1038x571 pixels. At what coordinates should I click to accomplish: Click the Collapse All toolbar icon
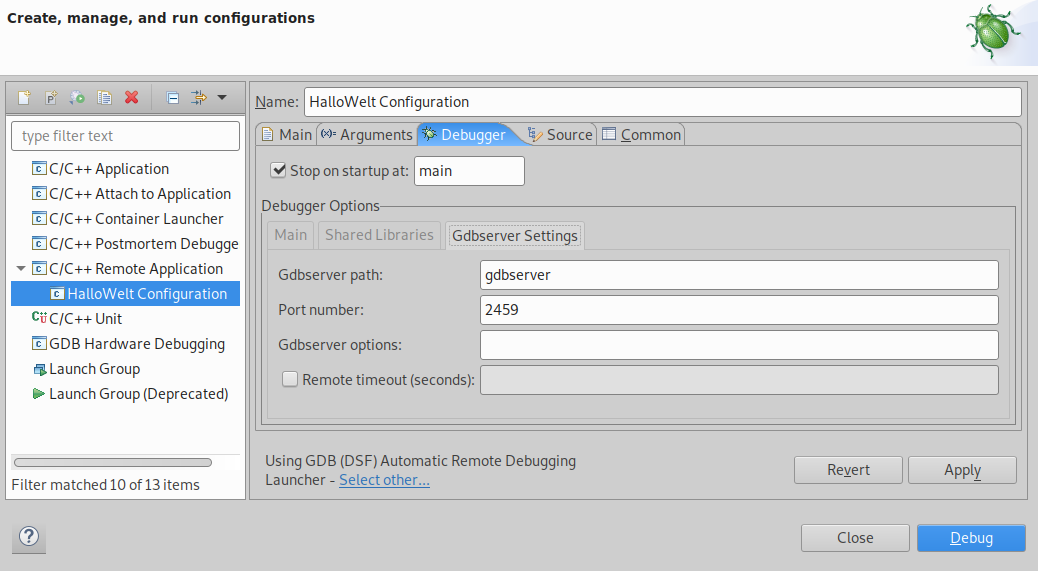tap(173, 98)
